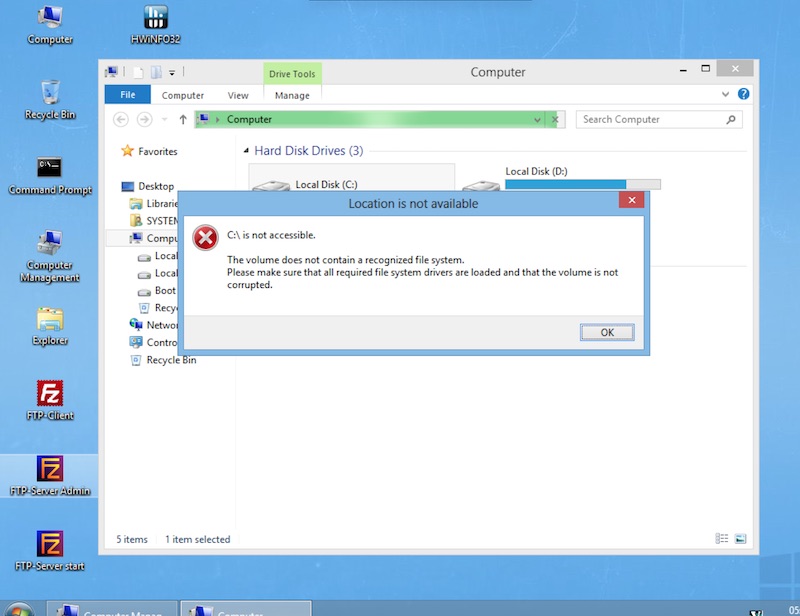Viewport: 800px width, 616px height.
Task: Click the Up one level arrow
Action: pyautogui.click(x=183, y=120)
